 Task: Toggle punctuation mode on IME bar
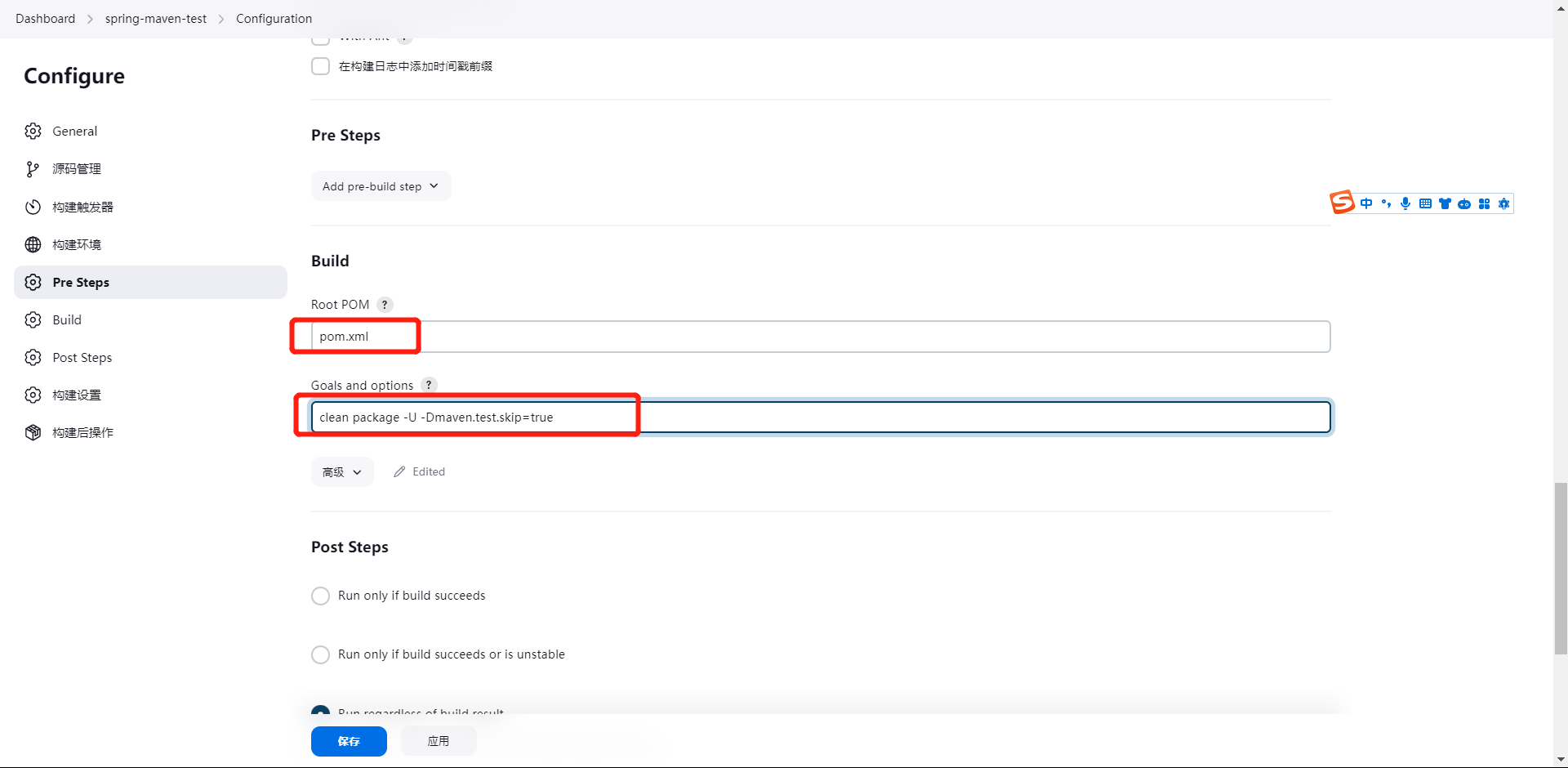click(1386, 203)
